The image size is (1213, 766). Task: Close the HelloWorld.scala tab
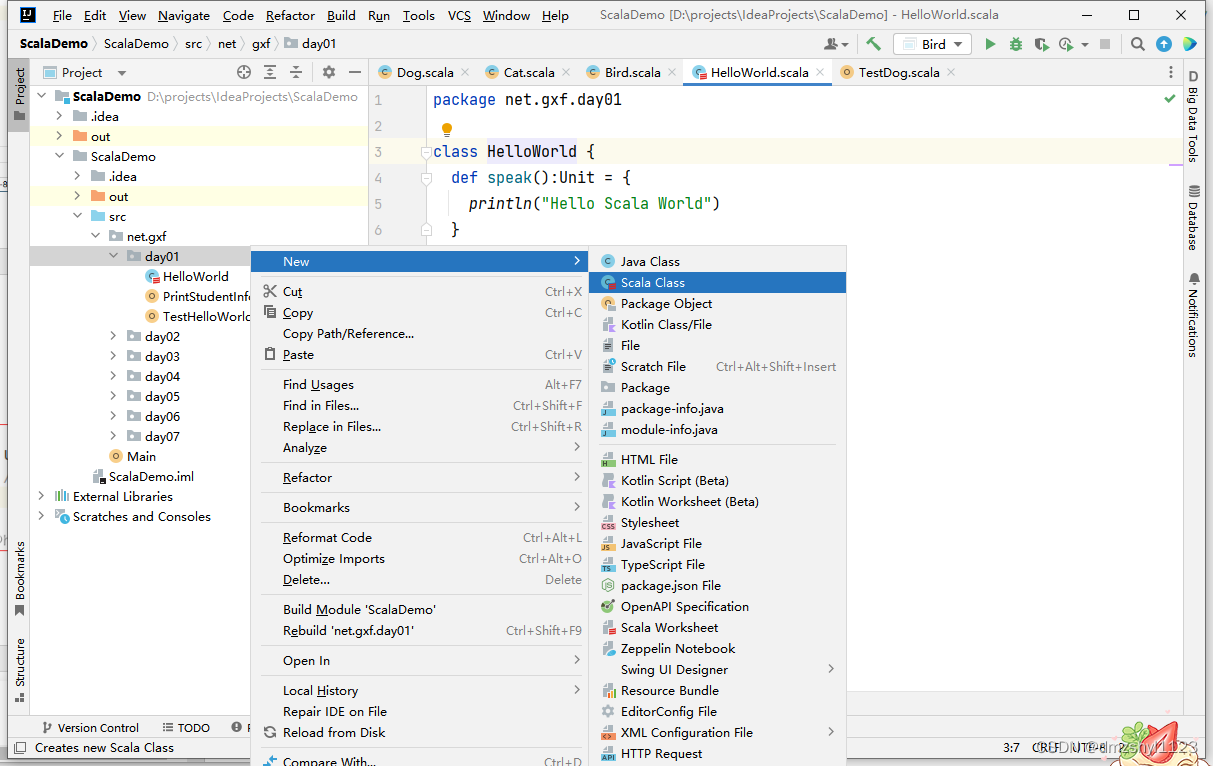(820, 72)
